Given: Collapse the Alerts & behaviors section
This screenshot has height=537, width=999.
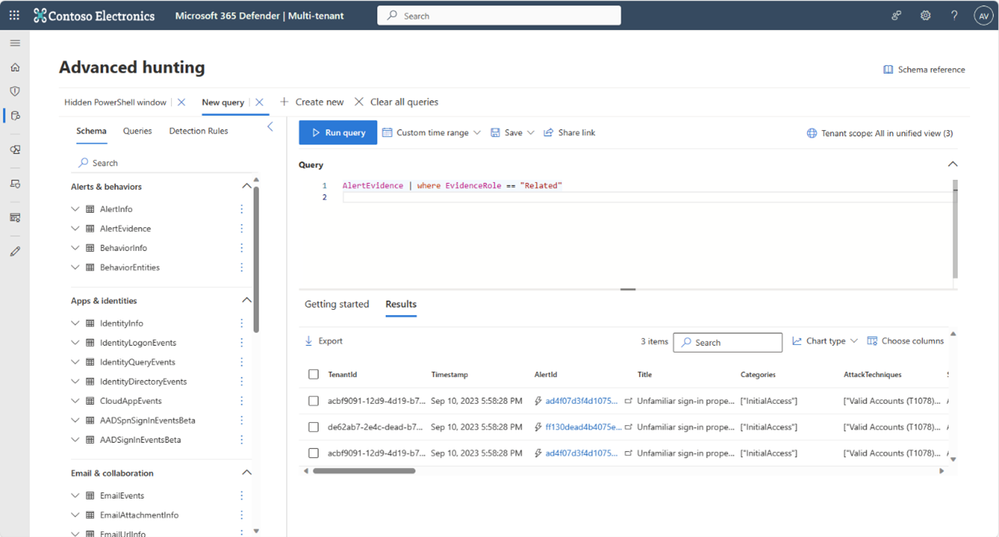Looking at the screenshot, I should (247, 186).
